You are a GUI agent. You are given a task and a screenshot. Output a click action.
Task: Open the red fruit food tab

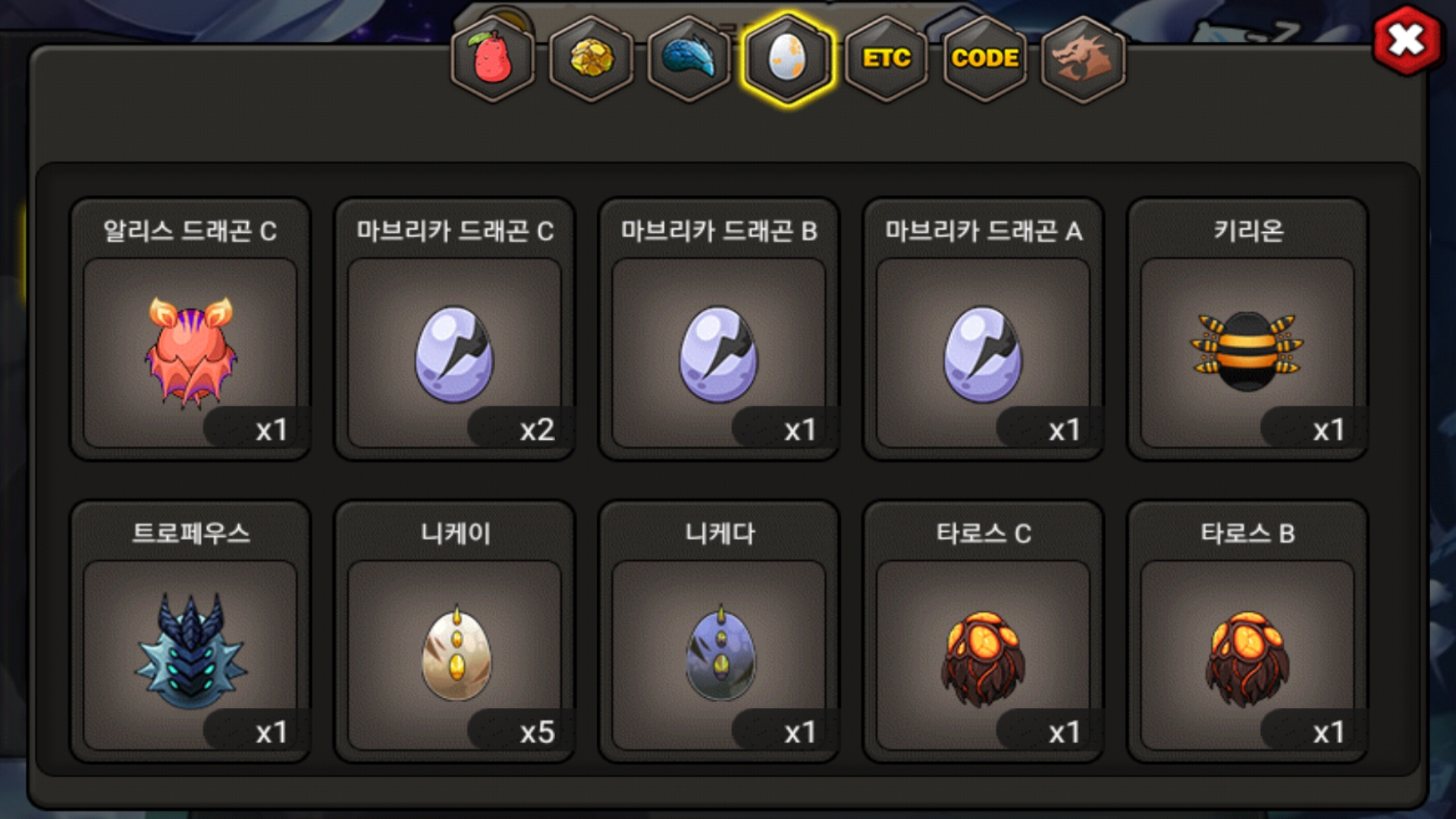point(493,58)
